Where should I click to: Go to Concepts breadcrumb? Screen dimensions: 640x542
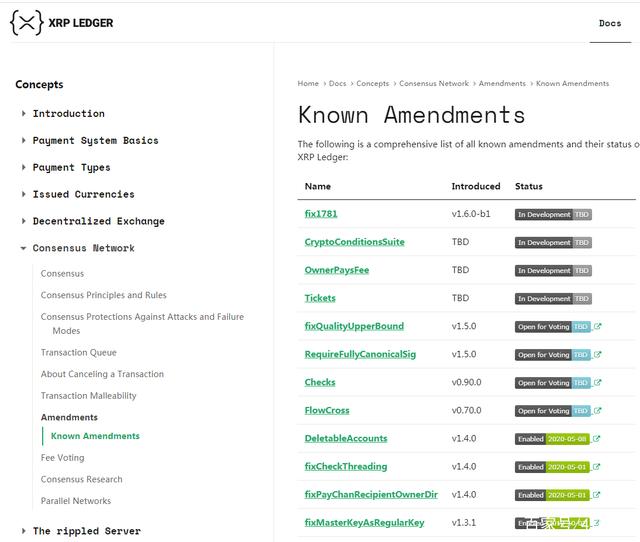coord(372,83)
